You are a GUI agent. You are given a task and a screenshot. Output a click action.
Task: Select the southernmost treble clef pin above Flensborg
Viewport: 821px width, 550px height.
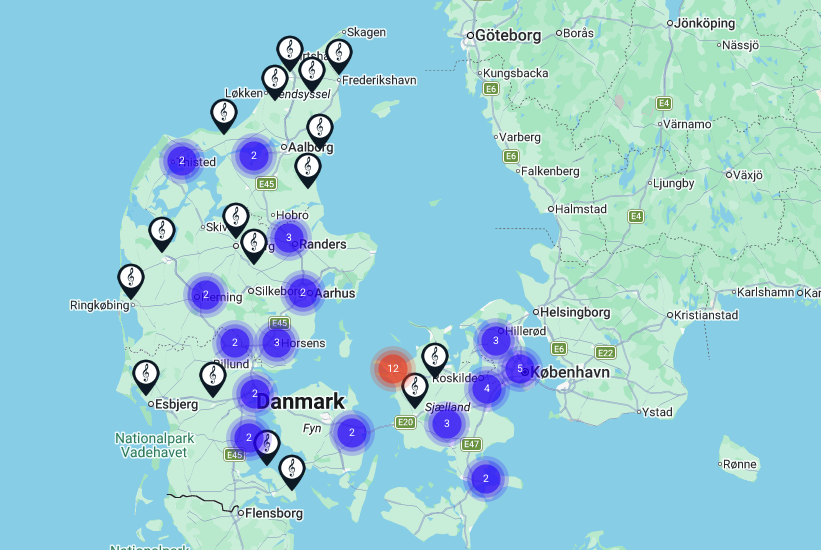[291, 470]
